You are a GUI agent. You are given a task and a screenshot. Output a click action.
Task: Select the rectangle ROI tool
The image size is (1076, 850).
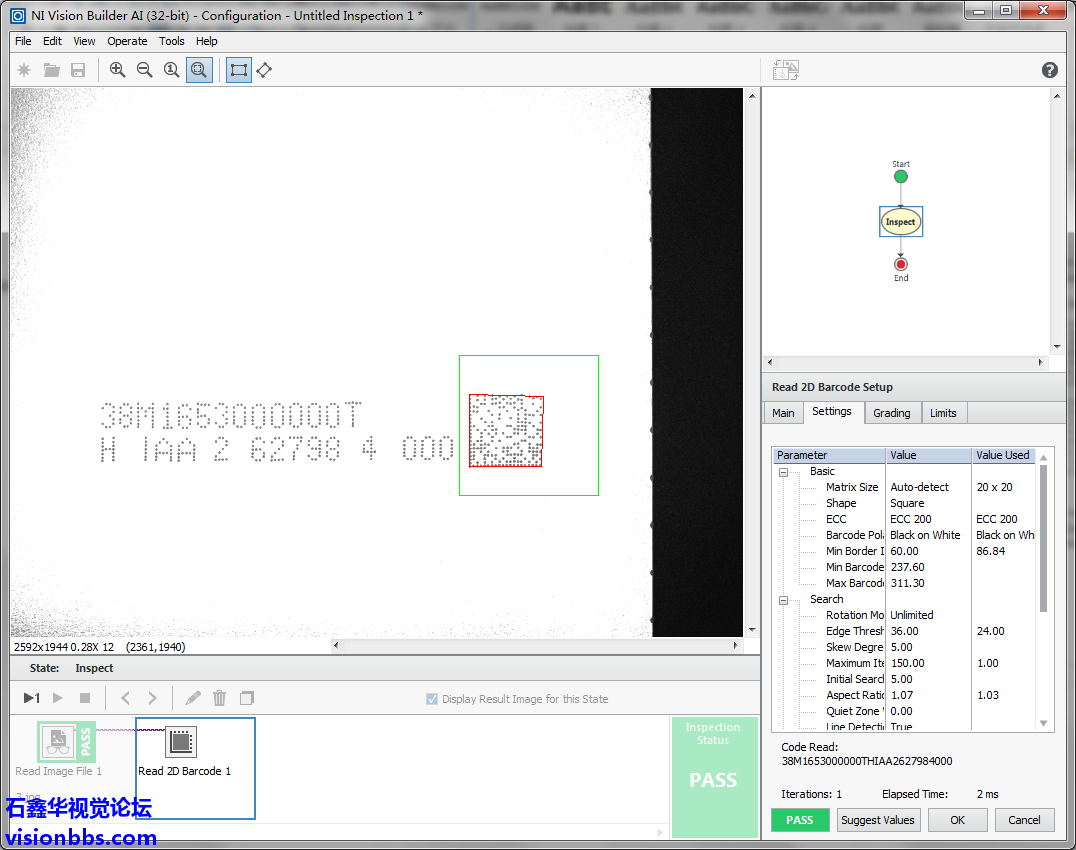pyautogui.click(x=239, y=70)
